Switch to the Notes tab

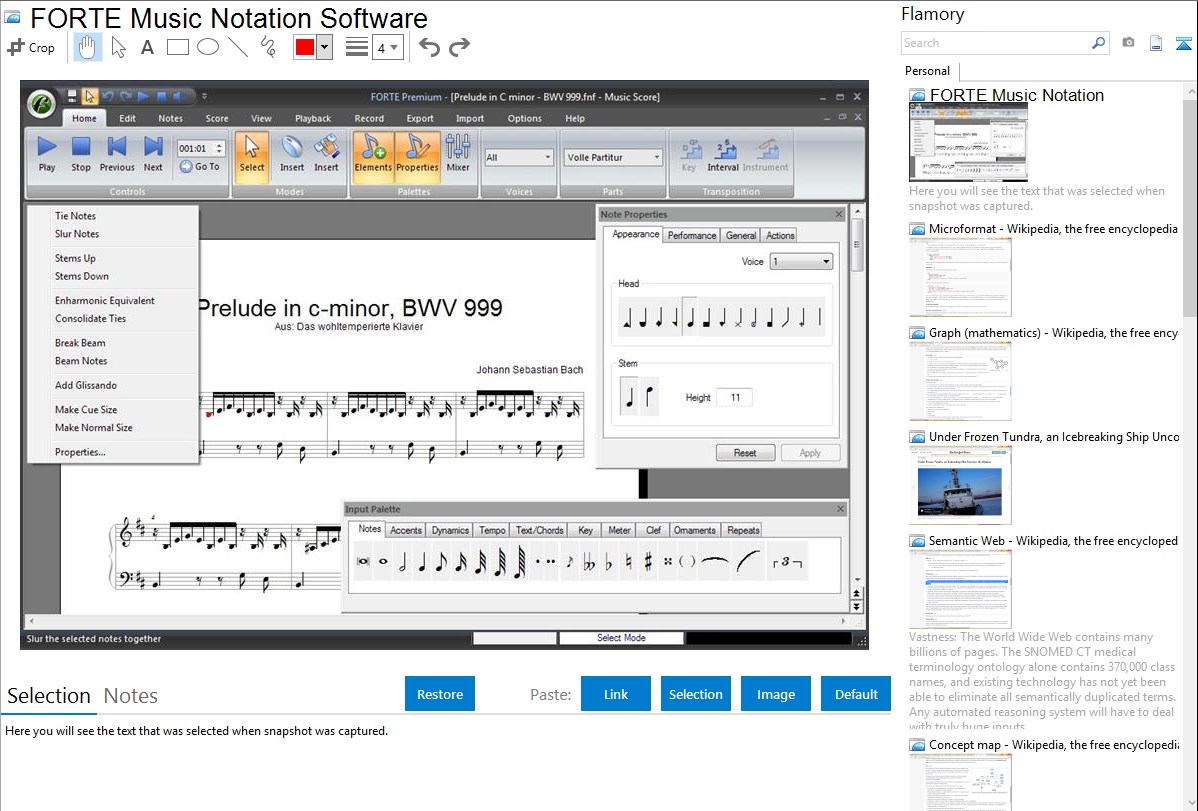pyautogui.click(x=131, y=696)
